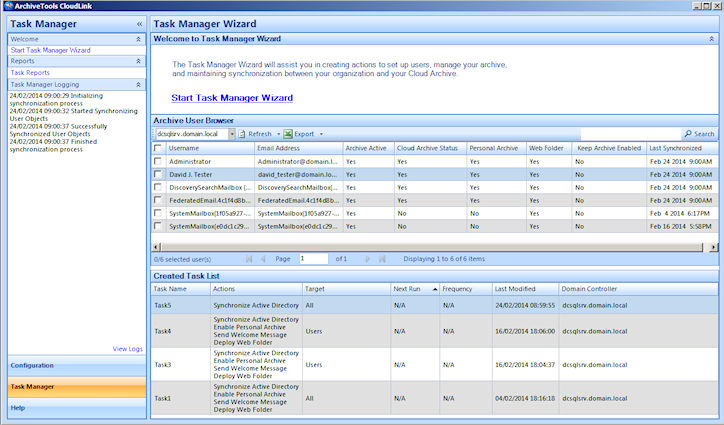Tick the select-all users checkbox
724x425 pixels.
tap(158, 148)
